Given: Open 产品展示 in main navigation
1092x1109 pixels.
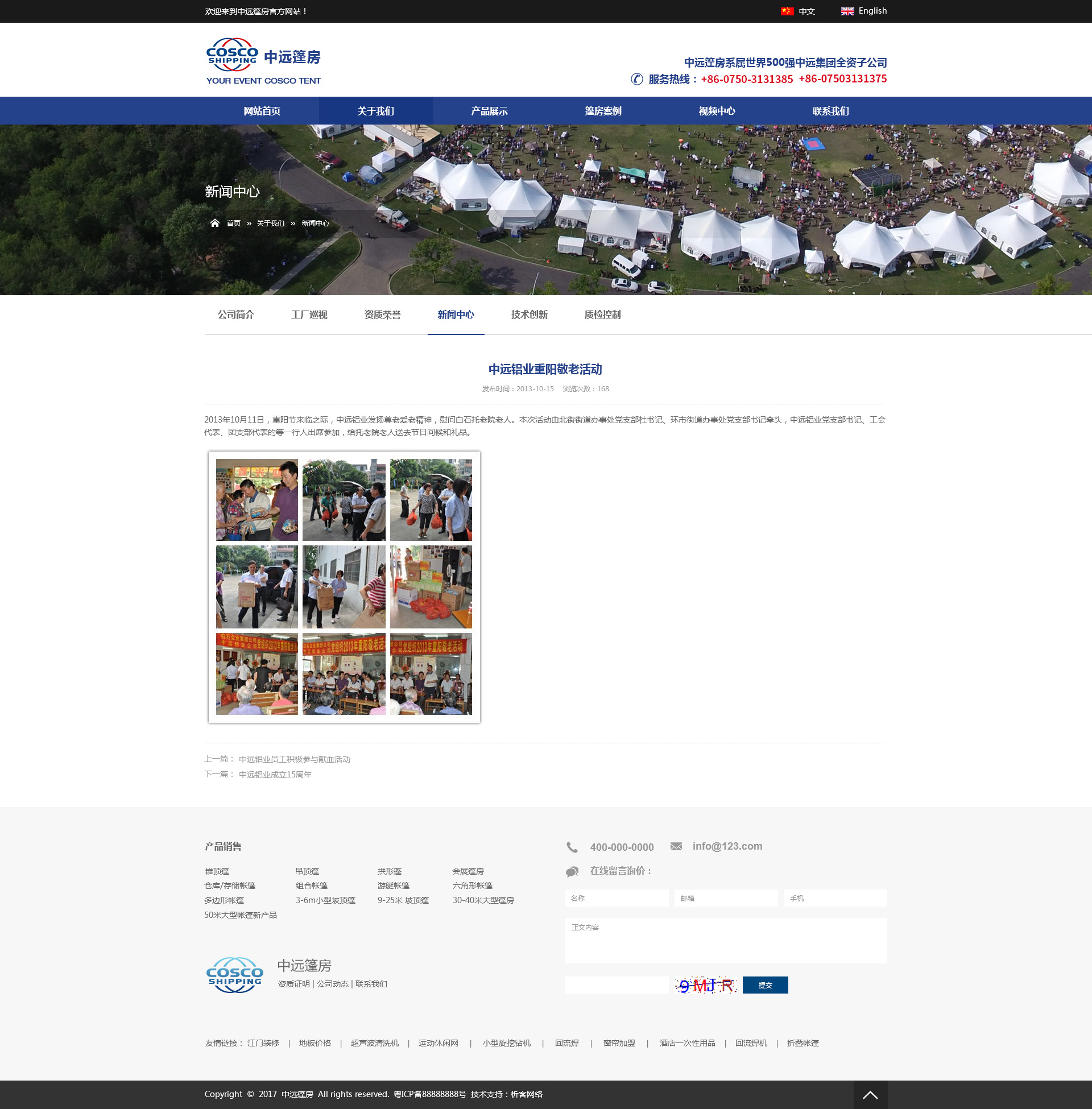Looking at the screenshot, I should tap(489, 111).
